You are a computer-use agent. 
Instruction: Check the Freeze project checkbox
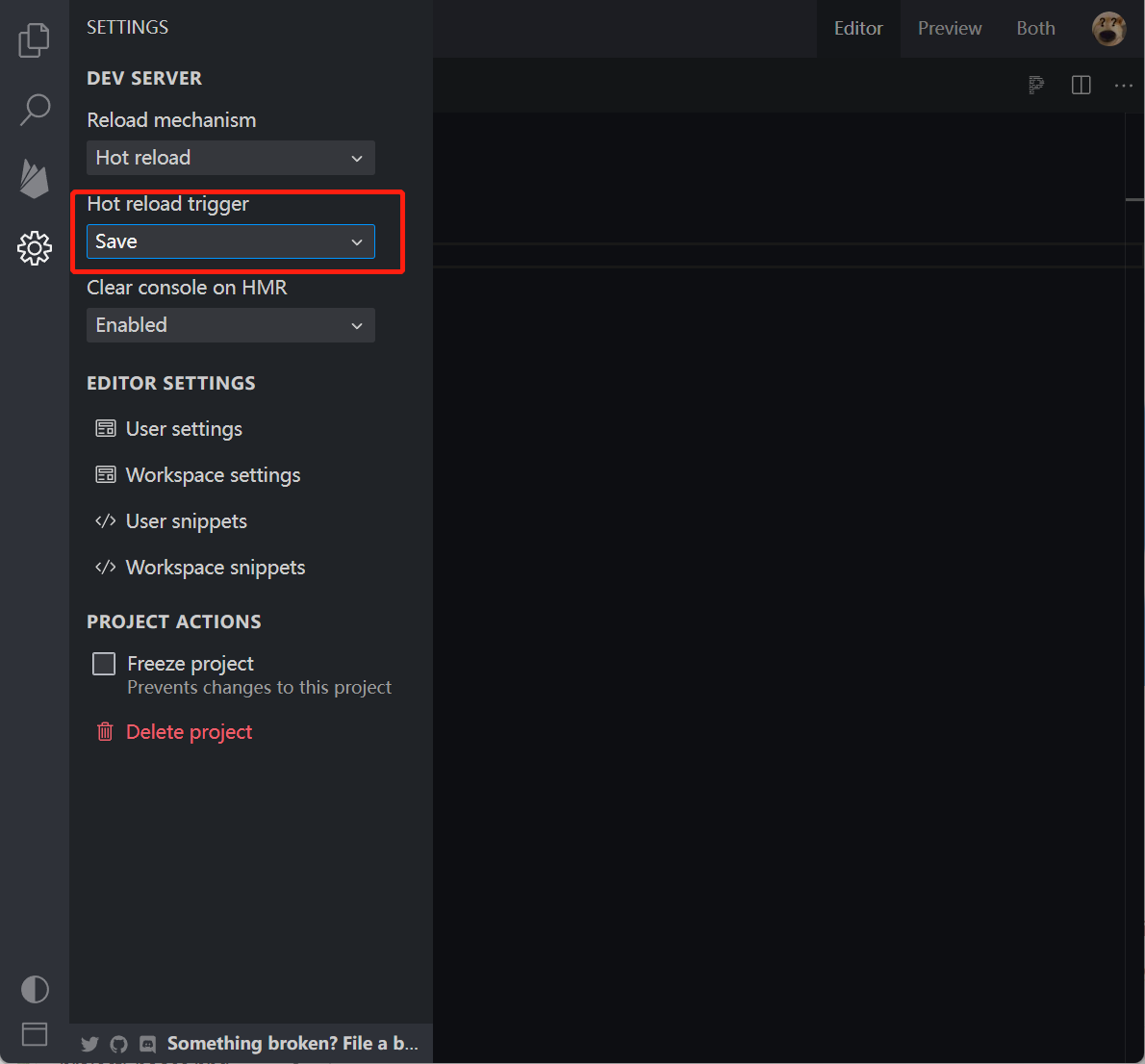point(104,664)
